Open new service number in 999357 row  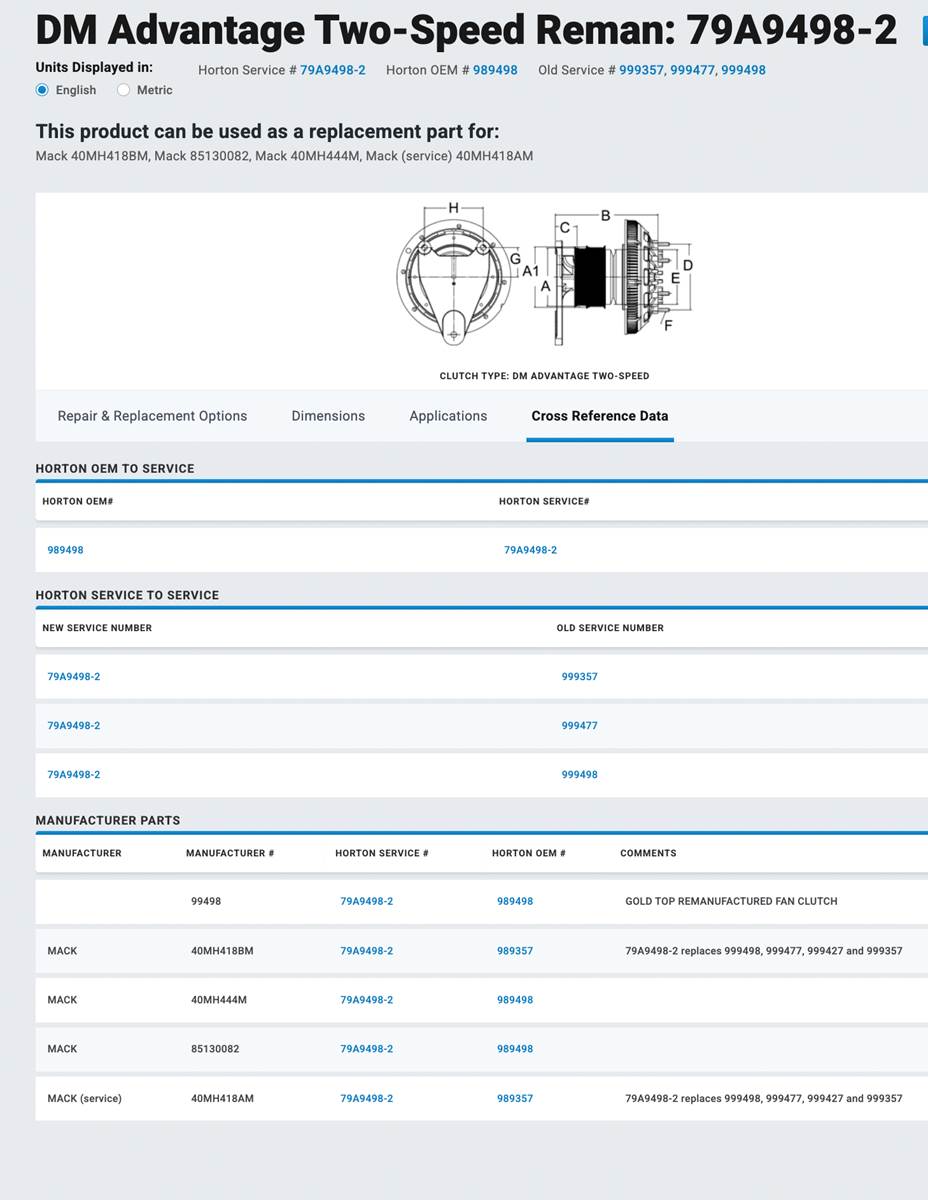click(74, 677)
